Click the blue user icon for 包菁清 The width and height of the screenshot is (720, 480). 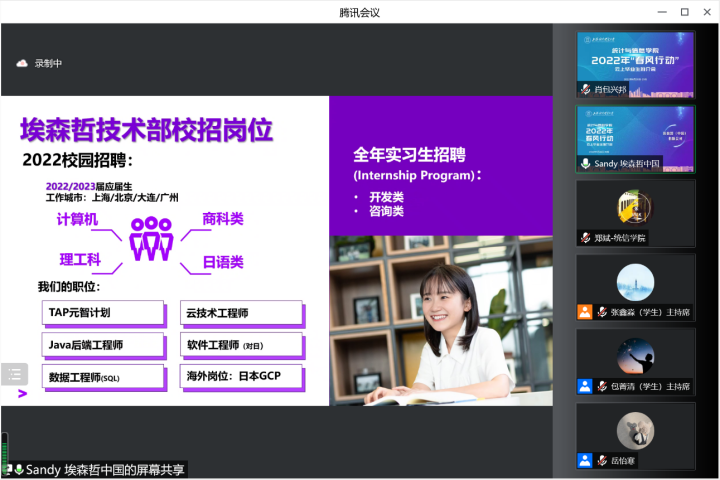[x=585, y=386]
